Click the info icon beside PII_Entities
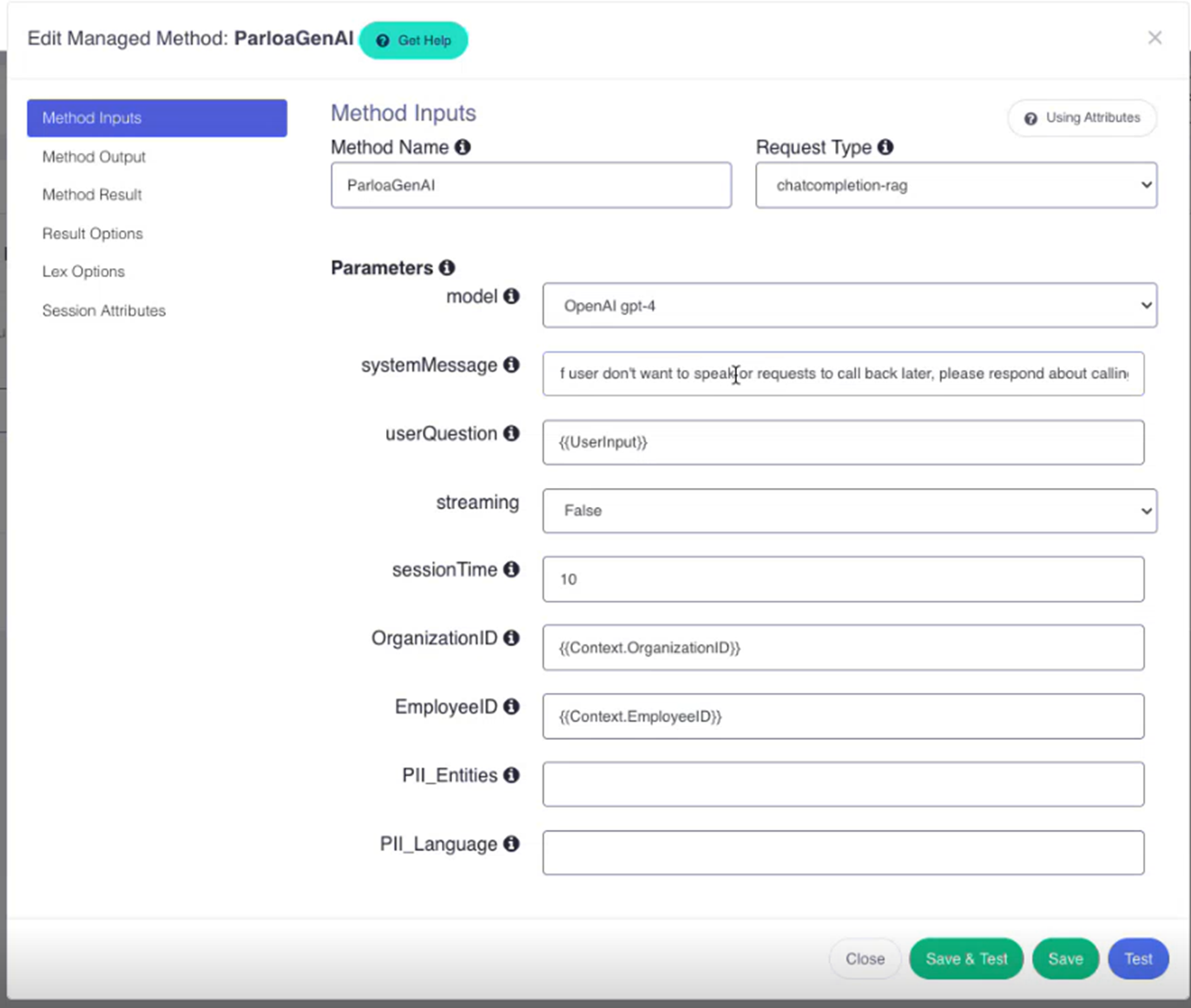Image resolution: width=1191 pixels, height=1008 pixels. click(x=511, y=775)
